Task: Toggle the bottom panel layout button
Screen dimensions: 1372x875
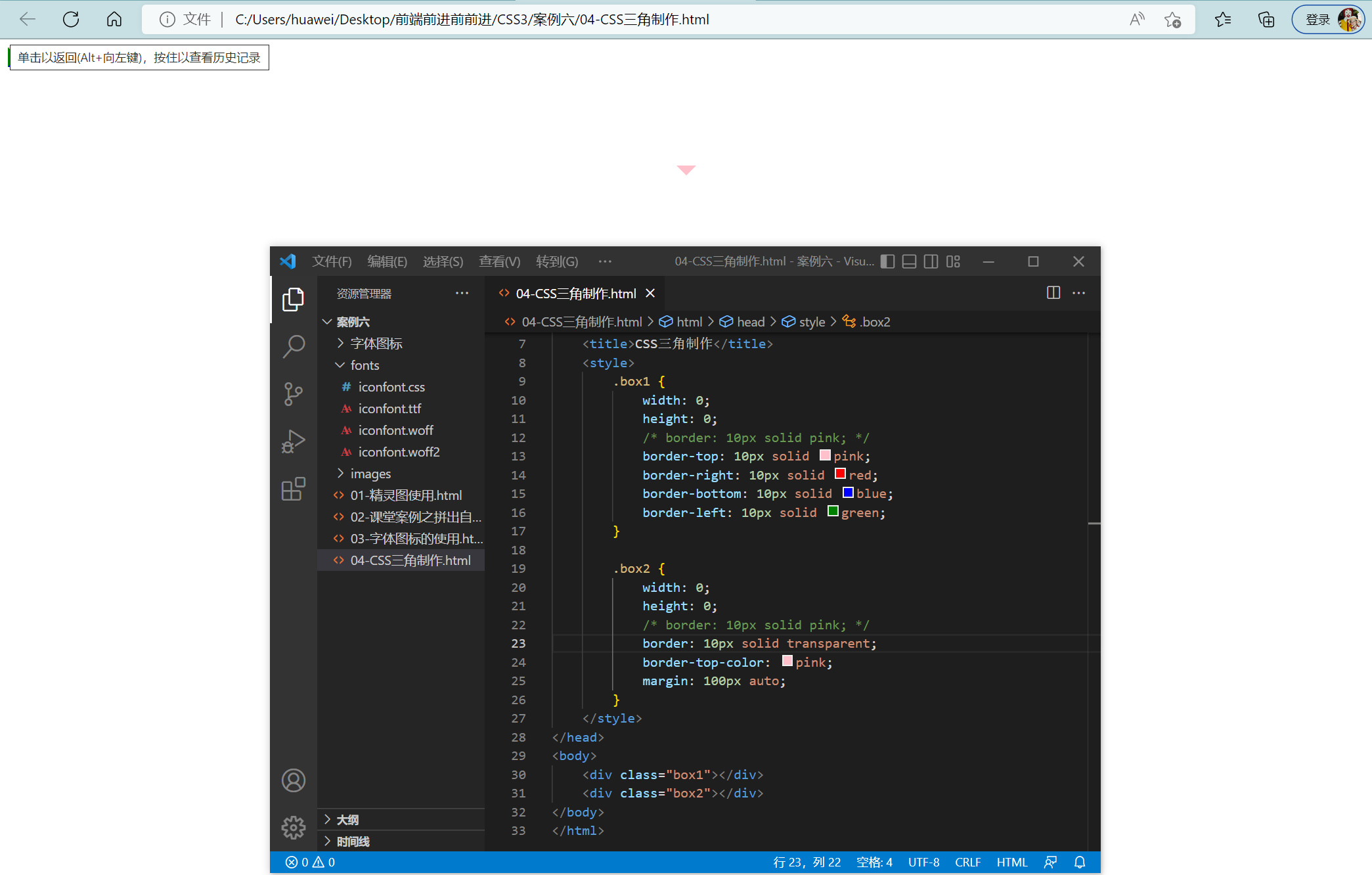Action: [909, 261]
